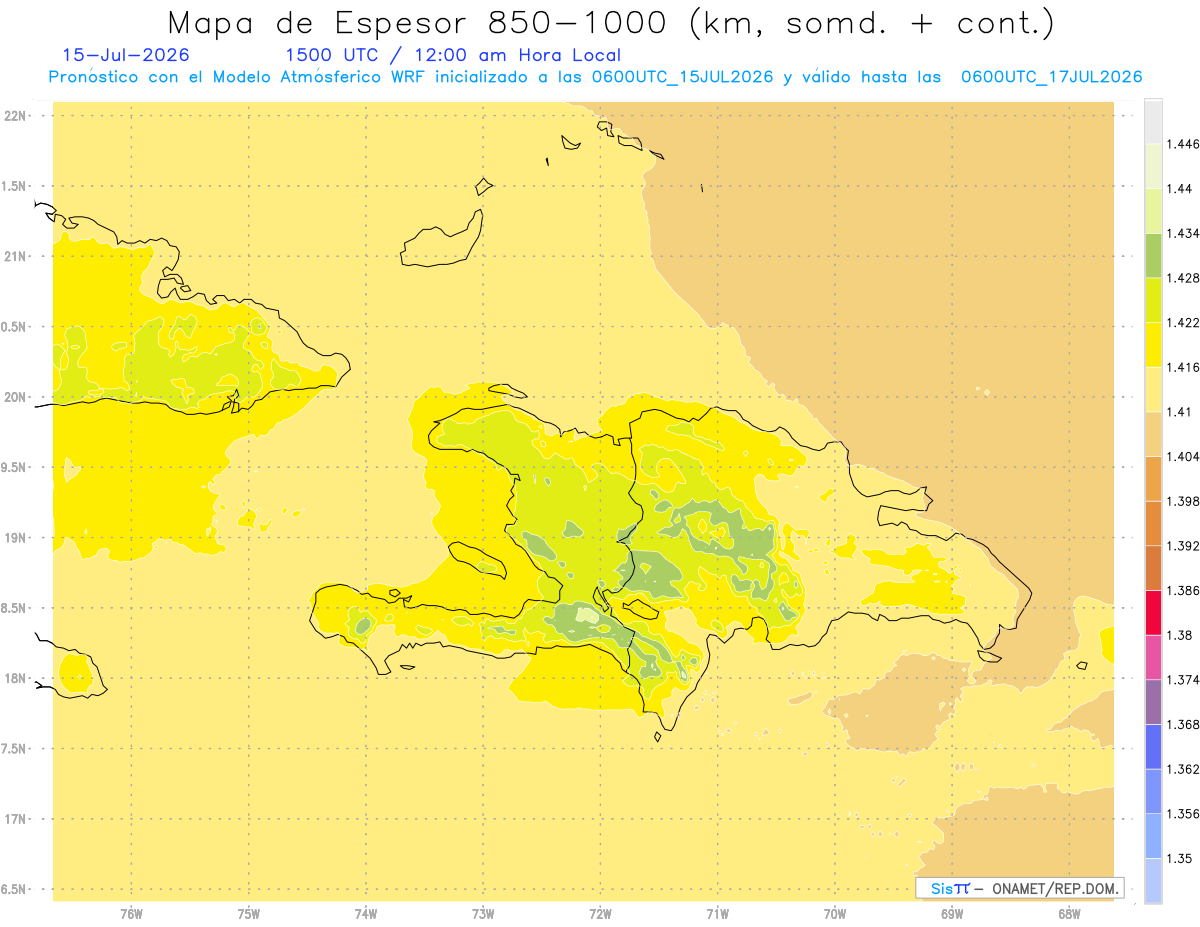Image resolution: width=1200 pixels, height=927 pixels.
Task: Click the 19N latitude label
Action: (x=14, y=537)
